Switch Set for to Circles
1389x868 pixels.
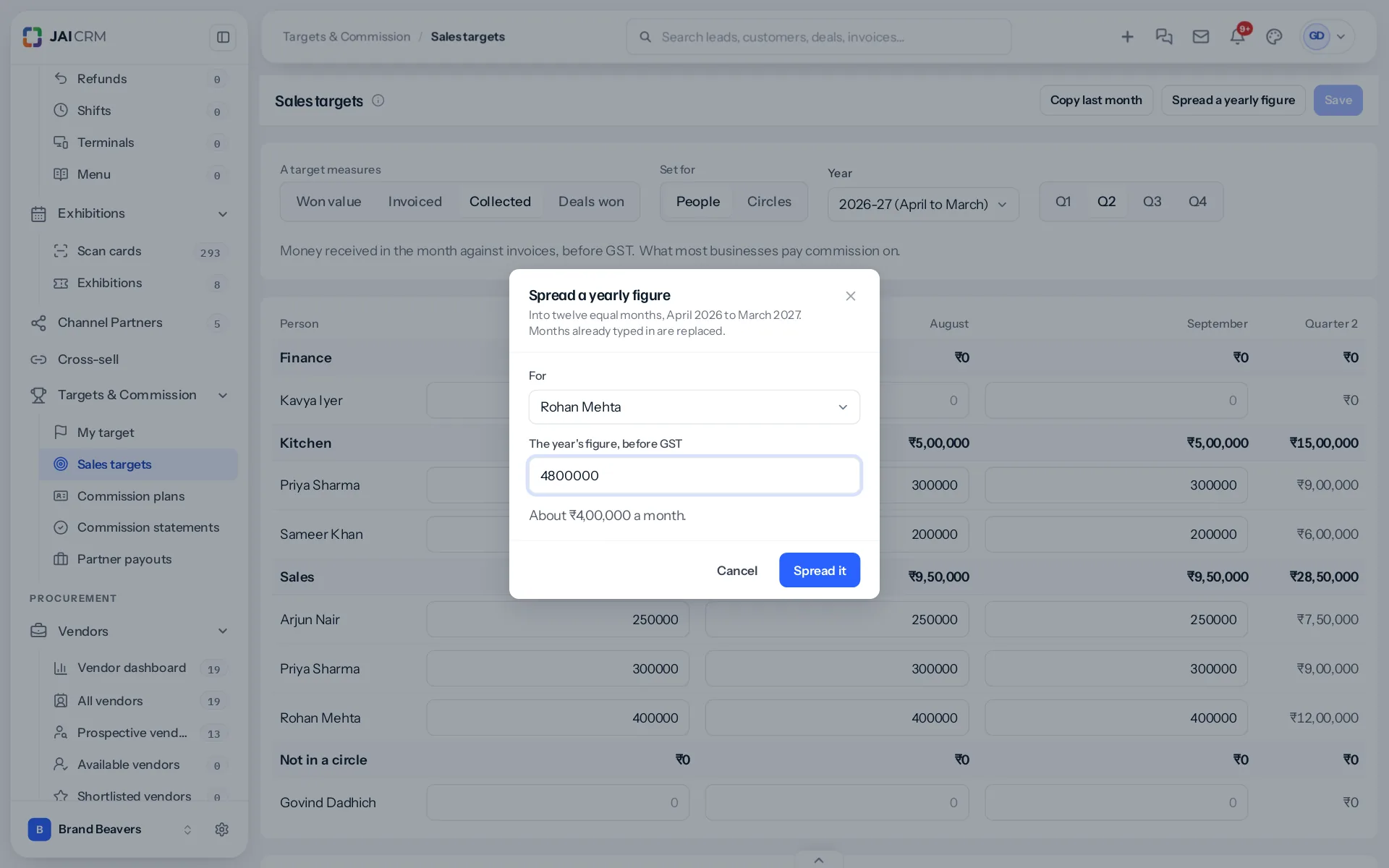tap(769, 202)
